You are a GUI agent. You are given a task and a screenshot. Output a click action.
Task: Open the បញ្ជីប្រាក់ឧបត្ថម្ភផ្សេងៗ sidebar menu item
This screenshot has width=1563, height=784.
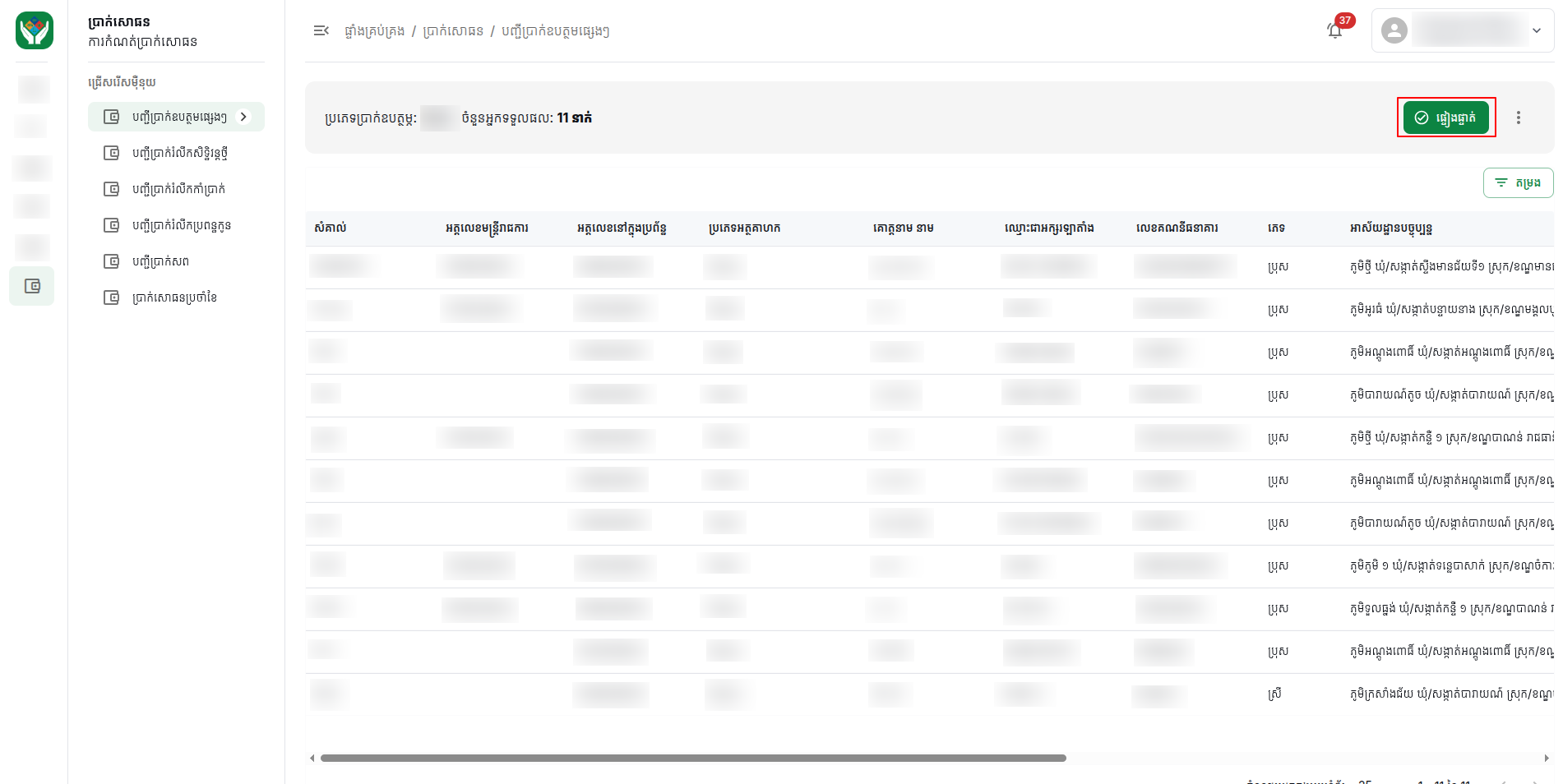[176, 117]
